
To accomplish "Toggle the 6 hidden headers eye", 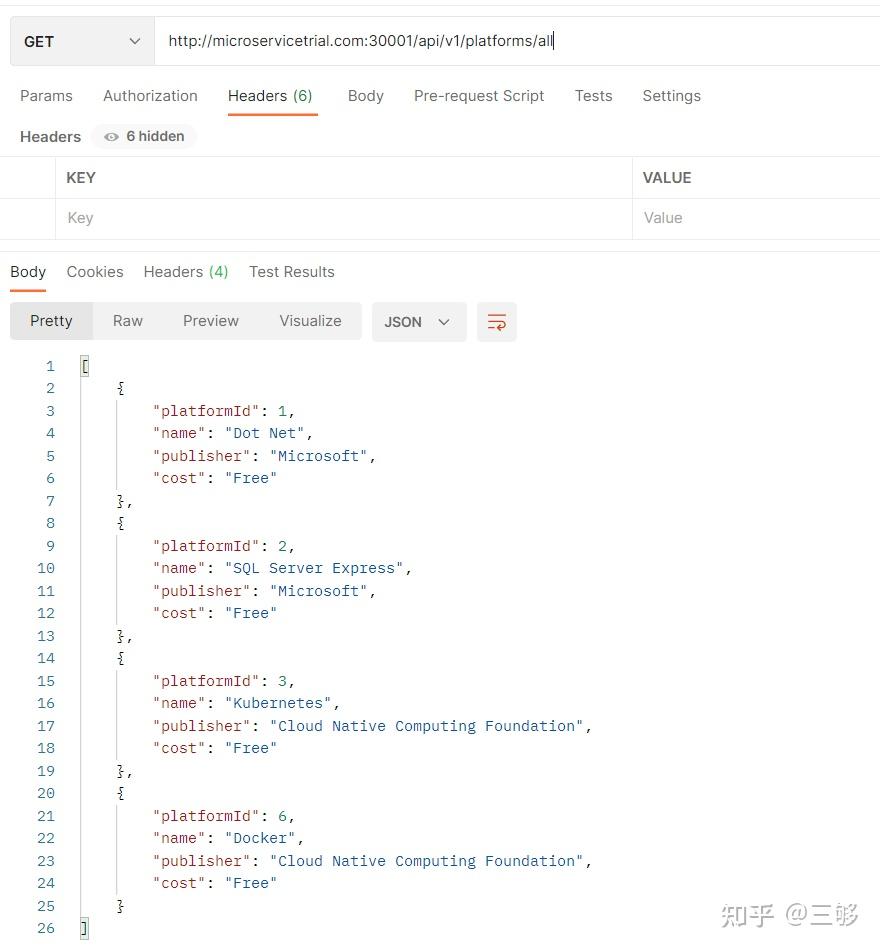I will [144, 137].
